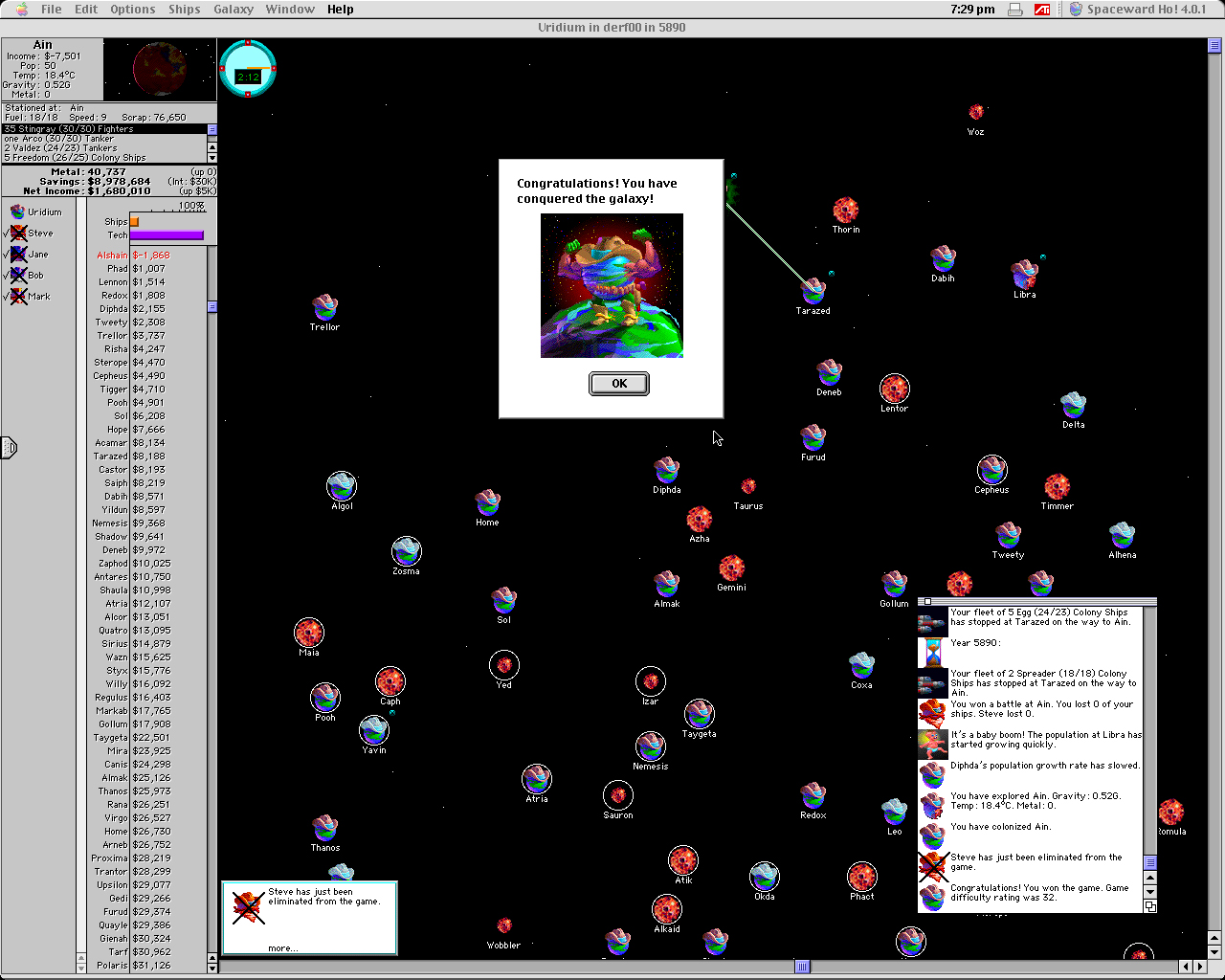The image size is (1225, 980).
Task: Click the map horizontal scroll right arrow
Action: pyautogui.click(x=1200, y=967)
